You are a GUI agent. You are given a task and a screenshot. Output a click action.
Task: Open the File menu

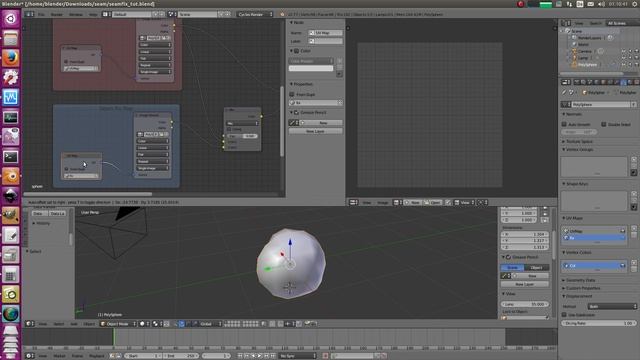(x=41, y=14)
